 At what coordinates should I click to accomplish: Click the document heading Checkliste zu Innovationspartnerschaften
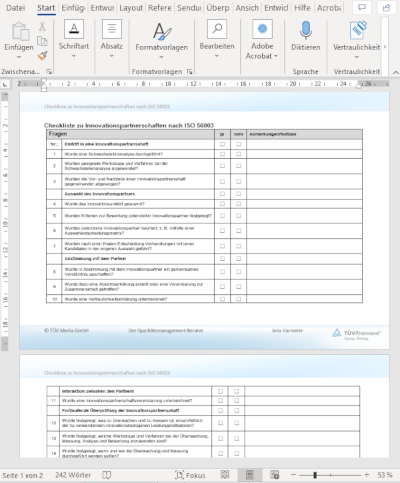coord(129,125)
